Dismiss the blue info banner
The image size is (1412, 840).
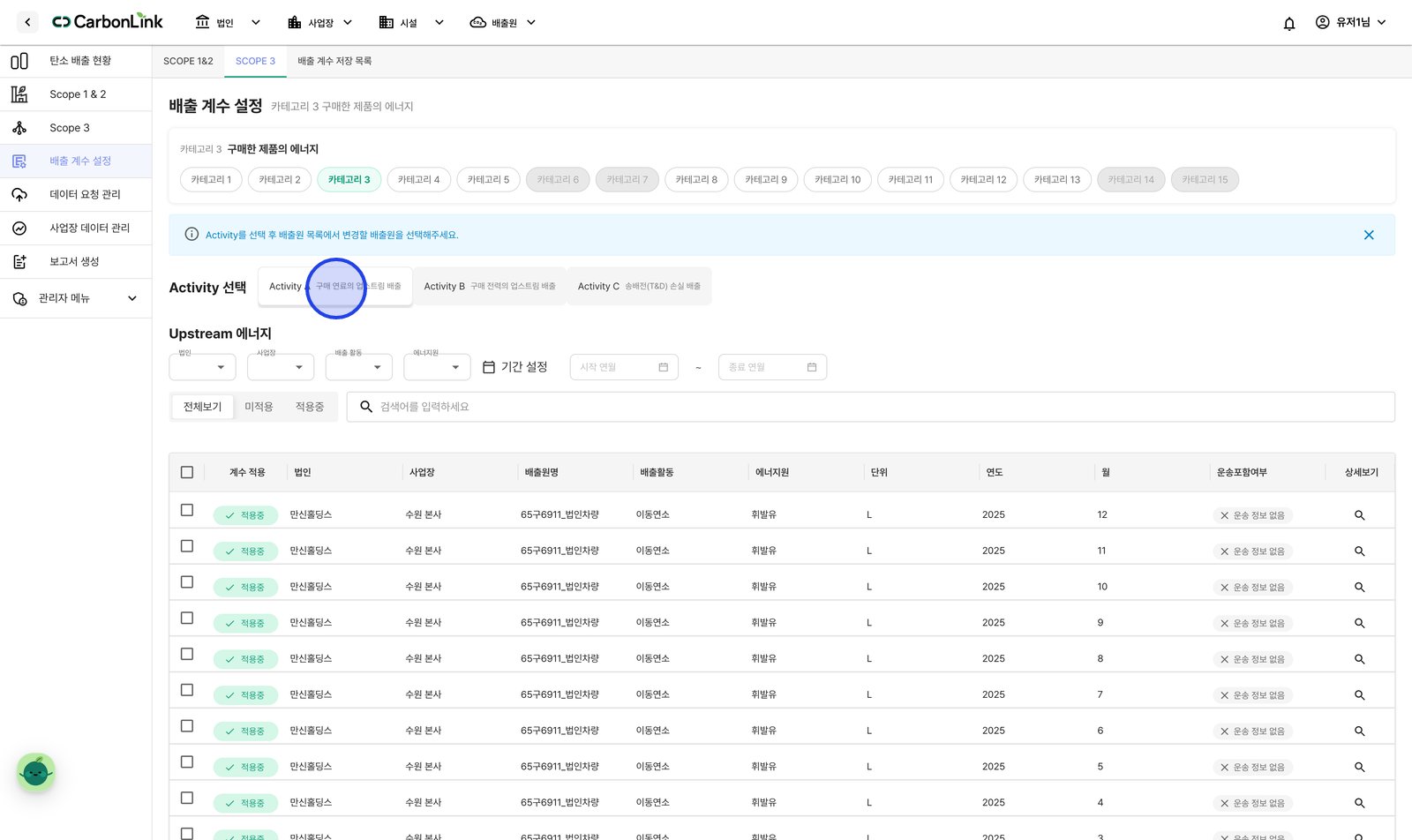[x=1369, y=235]
